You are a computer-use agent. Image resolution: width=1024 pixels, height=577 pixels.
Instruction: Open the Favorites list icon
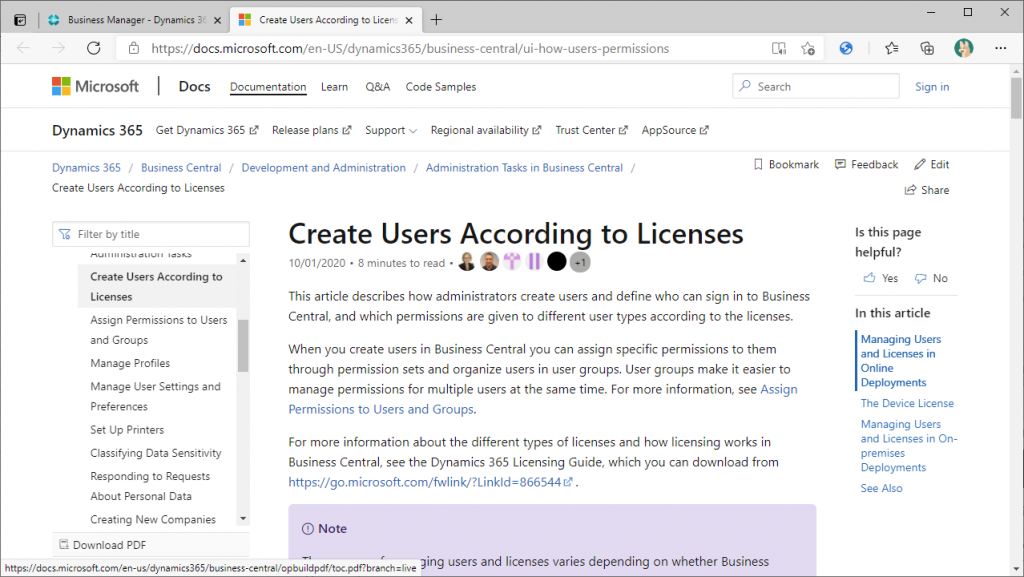point(891,48)
